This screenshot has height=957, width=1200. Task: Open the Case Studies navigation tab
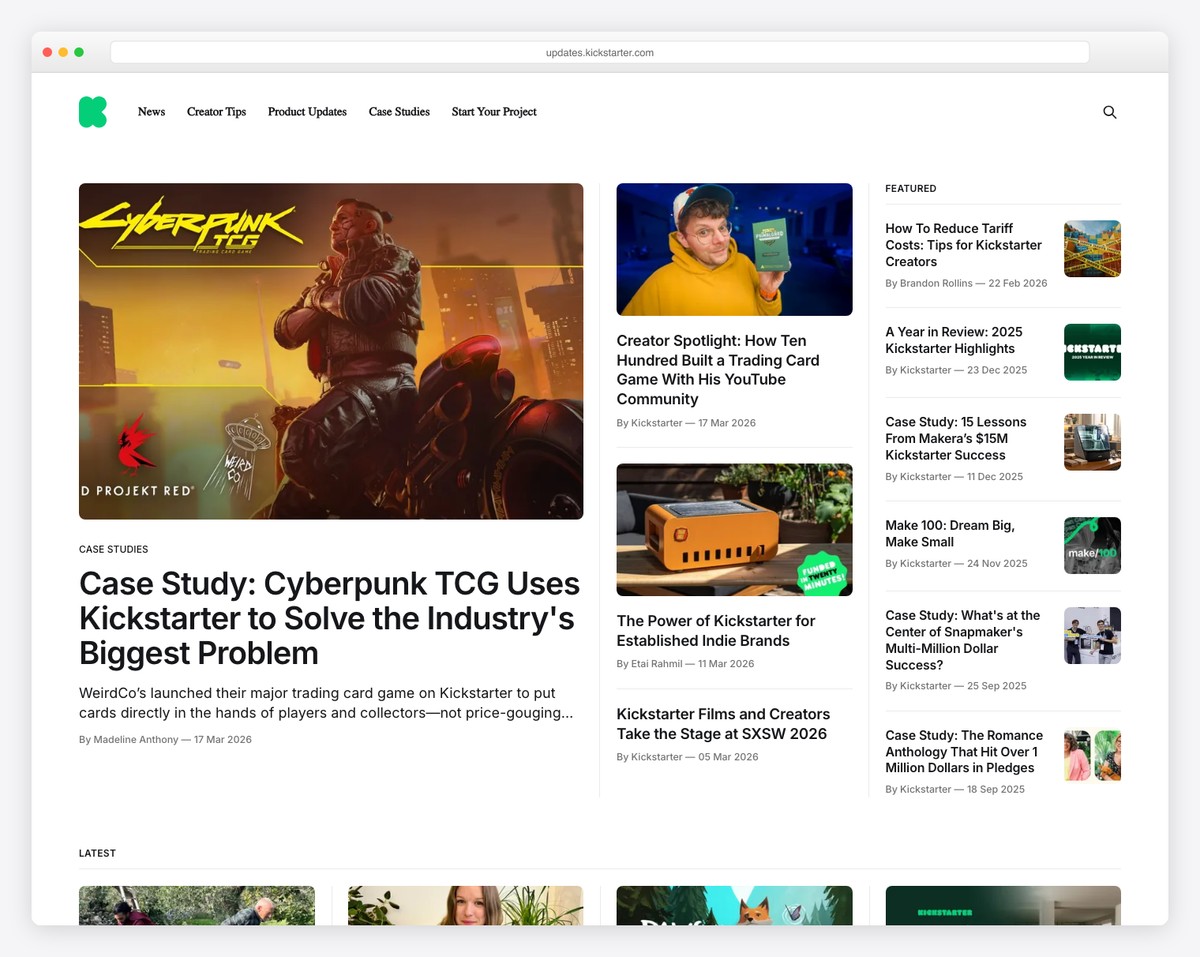click(399, 112)
